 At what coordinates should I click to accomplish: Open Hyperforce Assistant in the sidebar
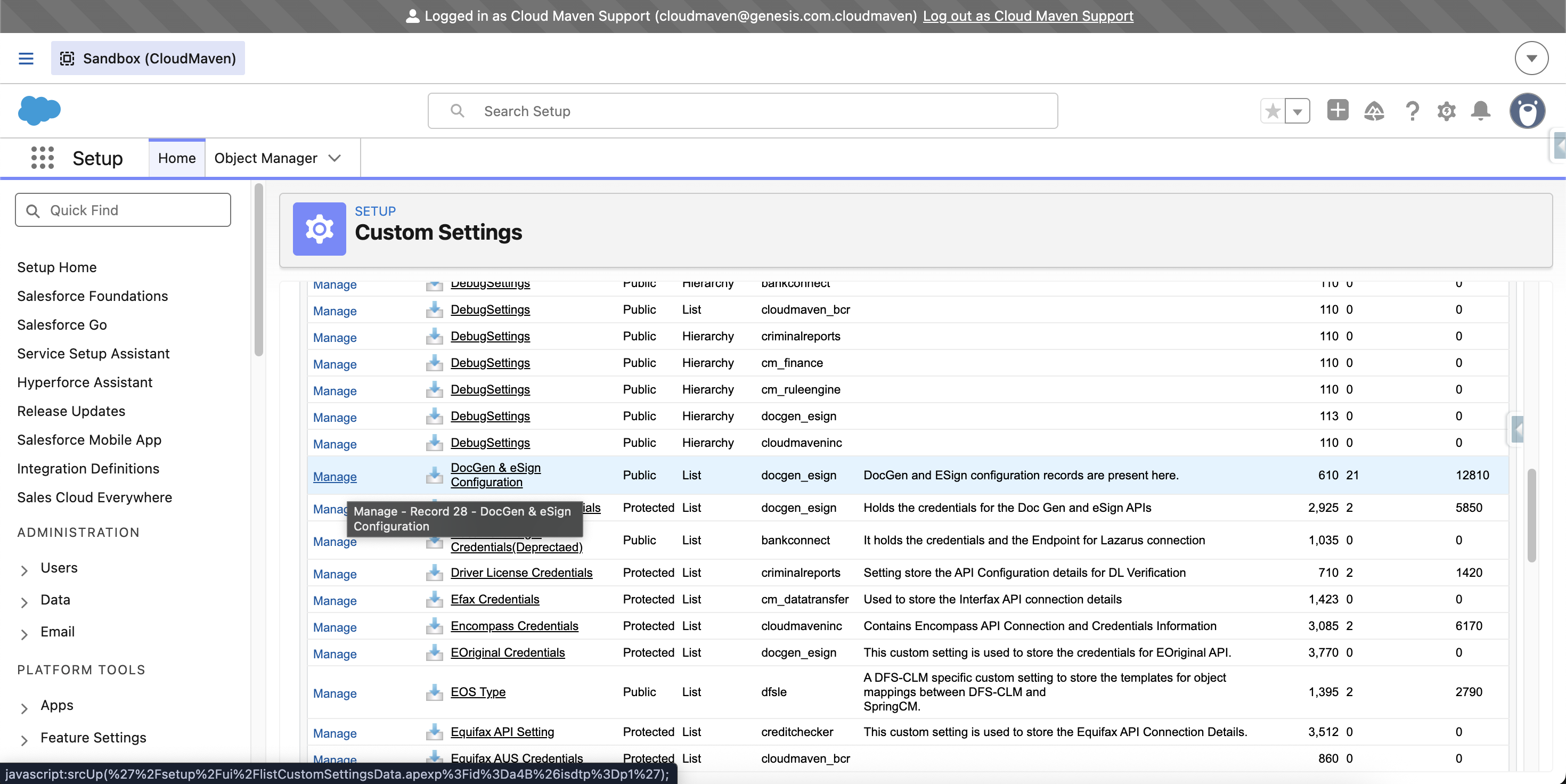[x=85, y=382]
